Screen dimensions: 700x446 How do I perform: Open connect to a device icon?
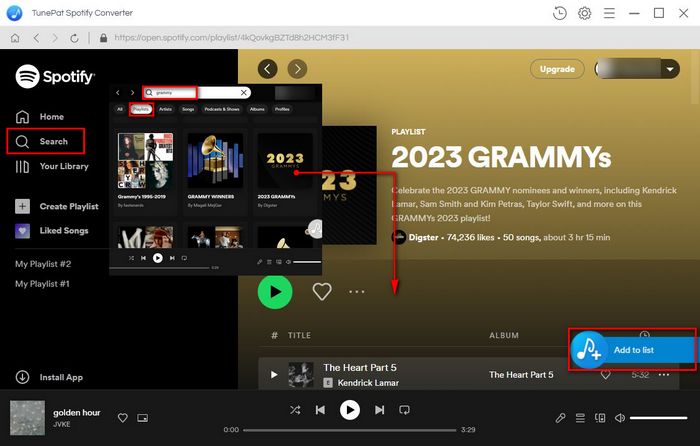(x=600, y=418)
